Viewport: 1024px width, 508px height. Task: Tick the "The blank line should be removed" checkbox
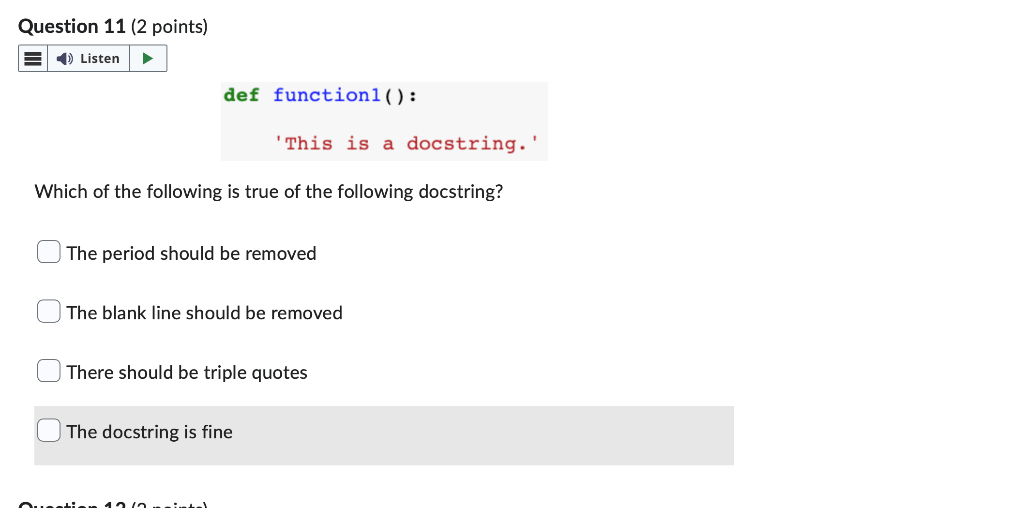coord(48,311)
